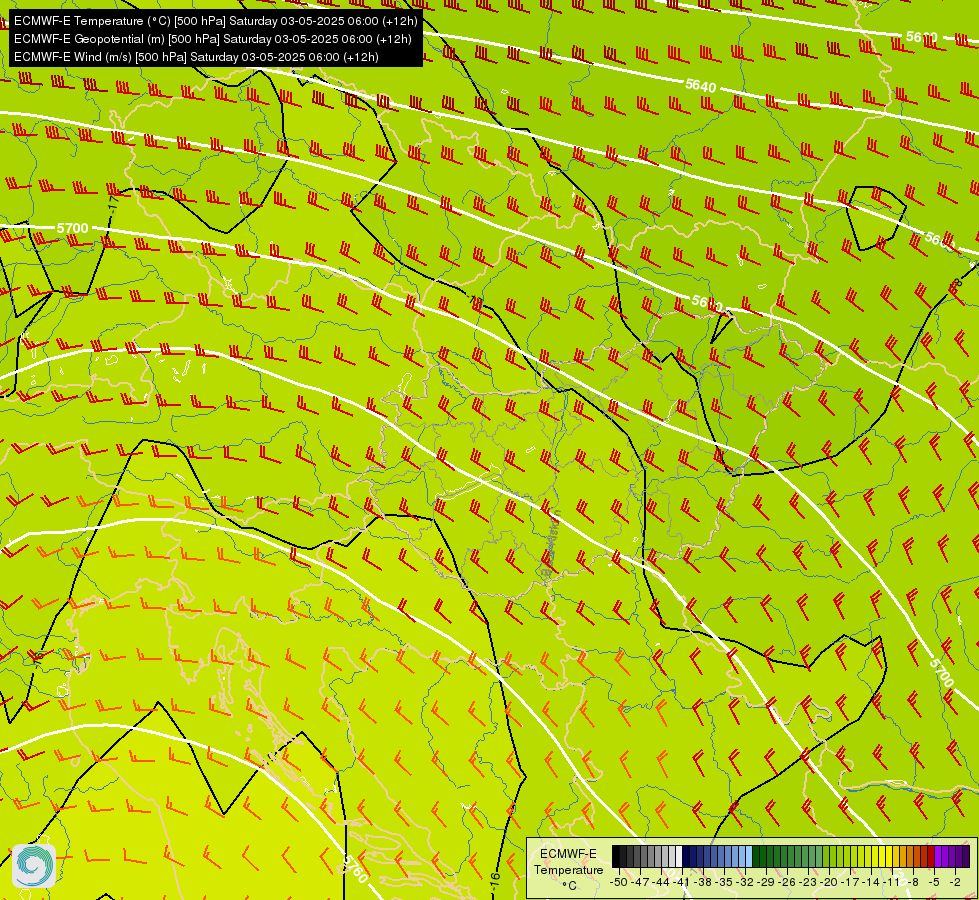Image resolution: width=979 pixels, height=900 pixels.
Task: Click the 5700 contour label at left edge
Action: 72,228
